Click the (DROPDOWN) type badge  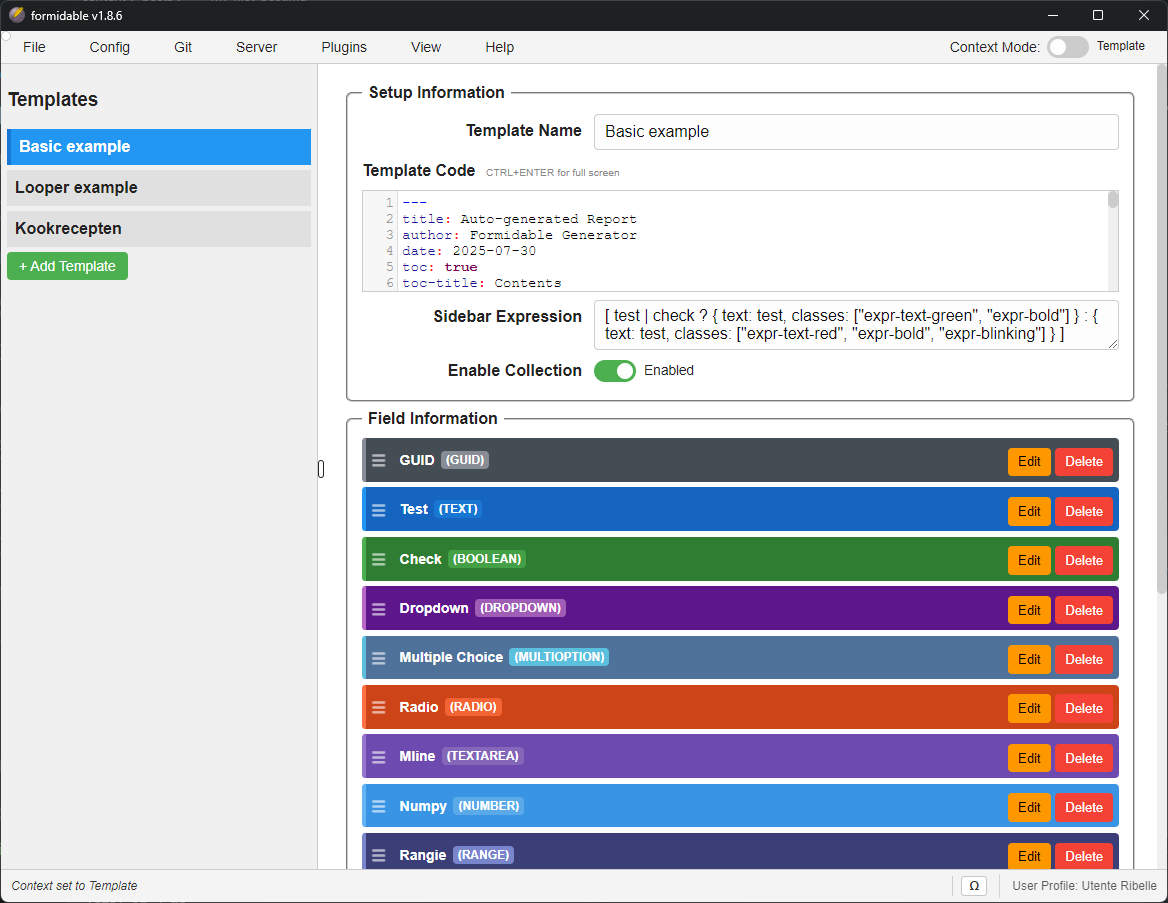coord(521,608)
